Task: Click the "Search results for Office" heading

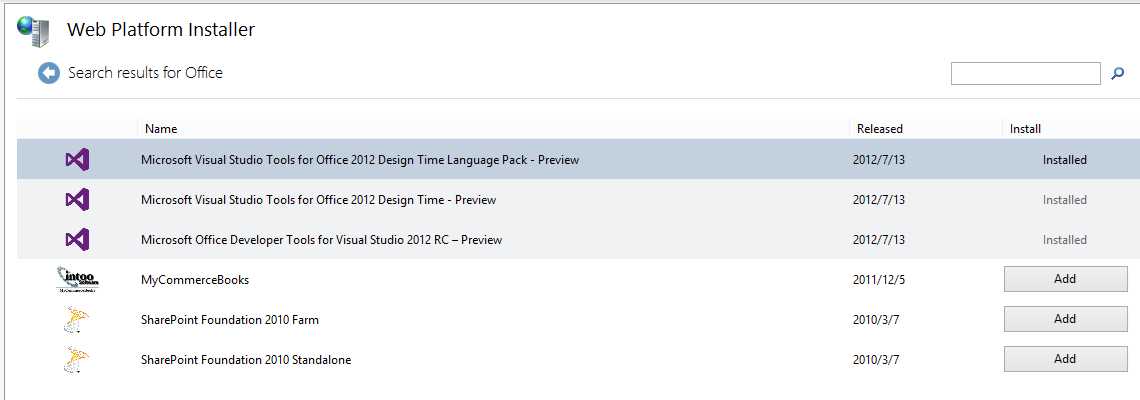Action: 145,73
